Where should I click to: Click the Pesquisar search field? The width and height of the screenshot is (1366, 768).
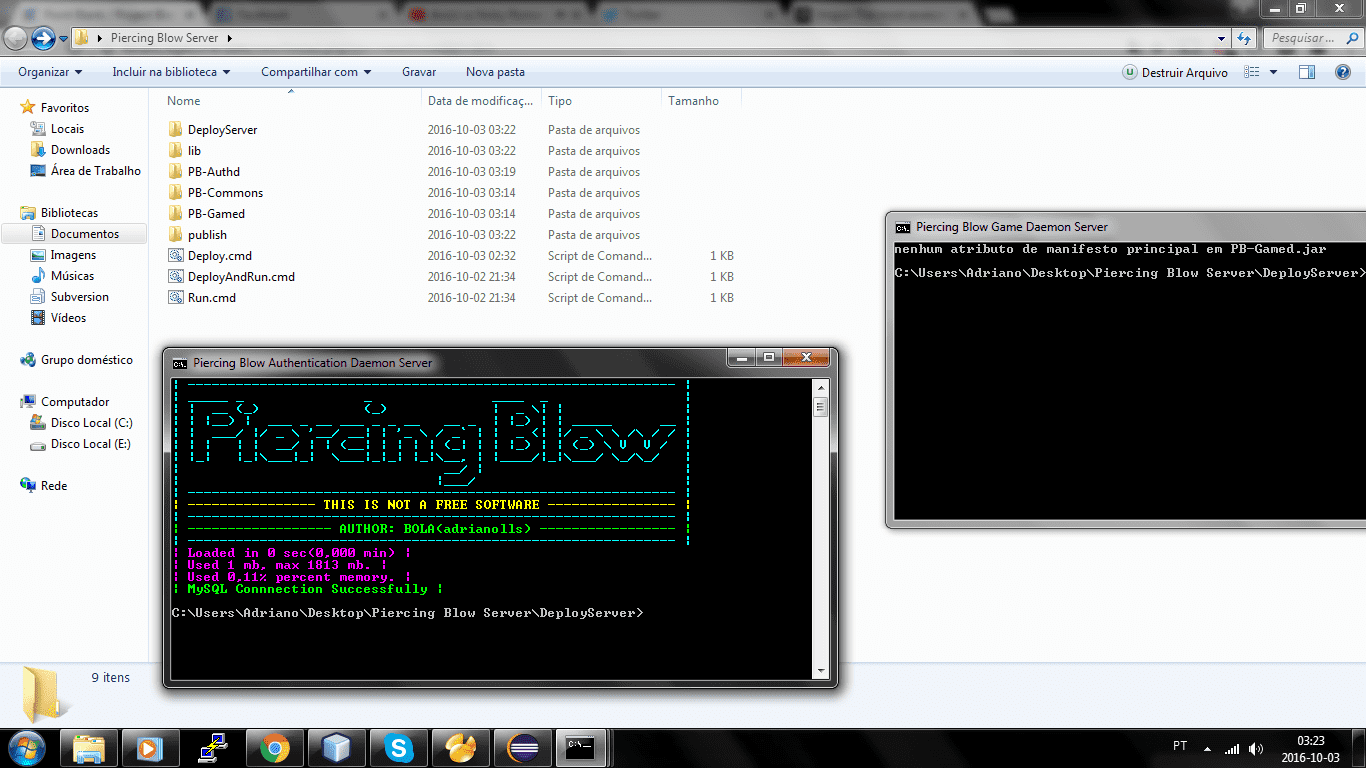tap(1311, 38)
